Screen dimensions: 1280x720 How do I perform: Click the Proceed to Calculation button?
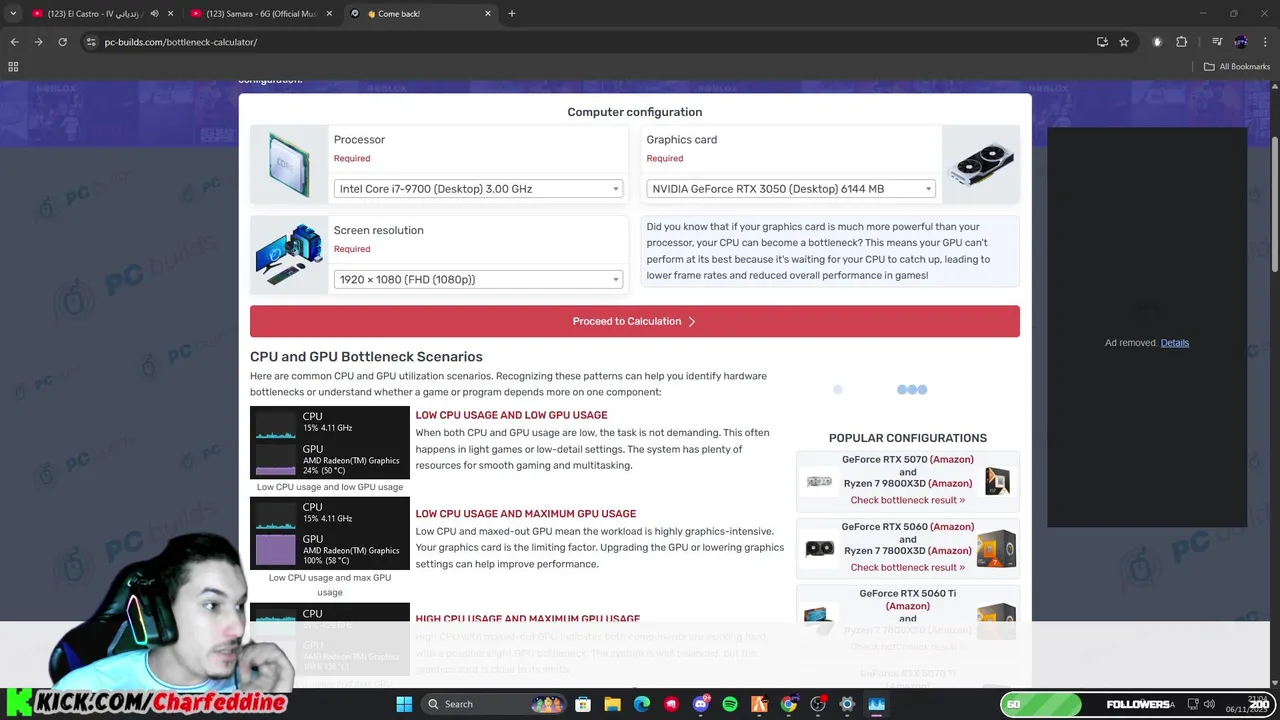tap(635, 321)
